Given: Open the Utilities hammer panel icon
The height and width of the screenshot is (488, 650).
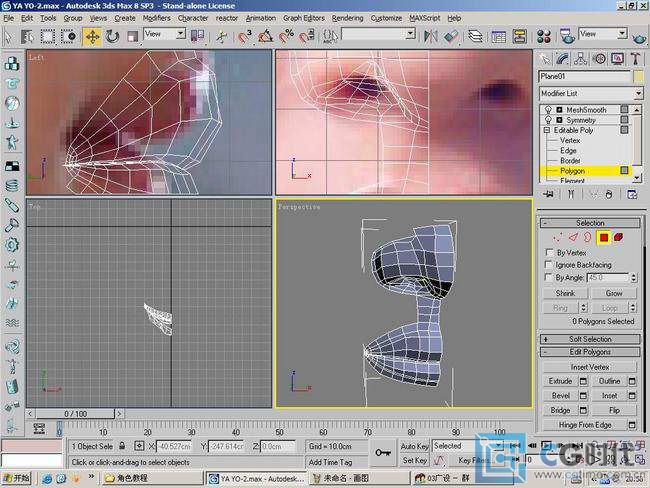Looking at the screenshot, I should click(x=636, y=59).
